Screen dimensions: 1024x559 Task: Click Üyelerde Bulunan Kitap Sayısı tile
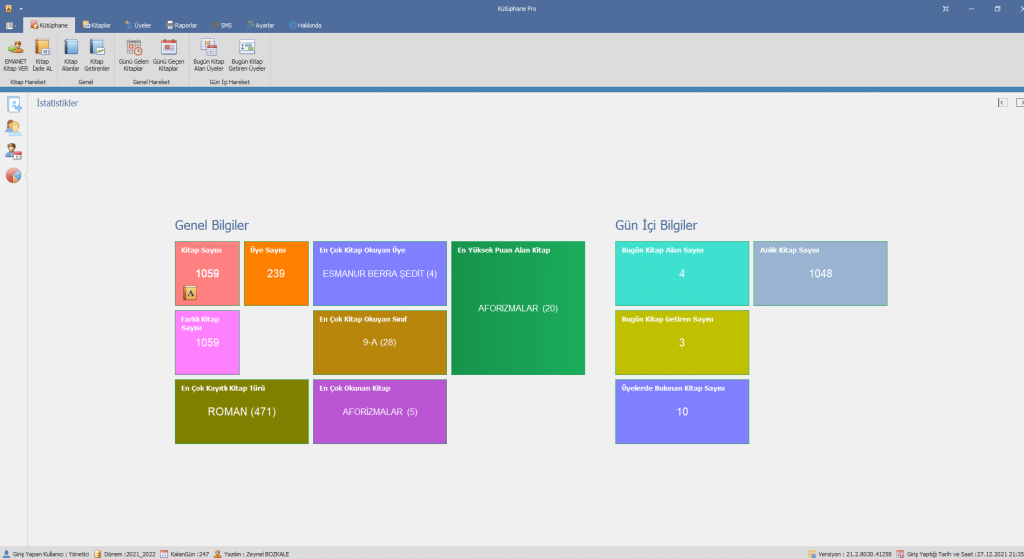tap(682, 412)
